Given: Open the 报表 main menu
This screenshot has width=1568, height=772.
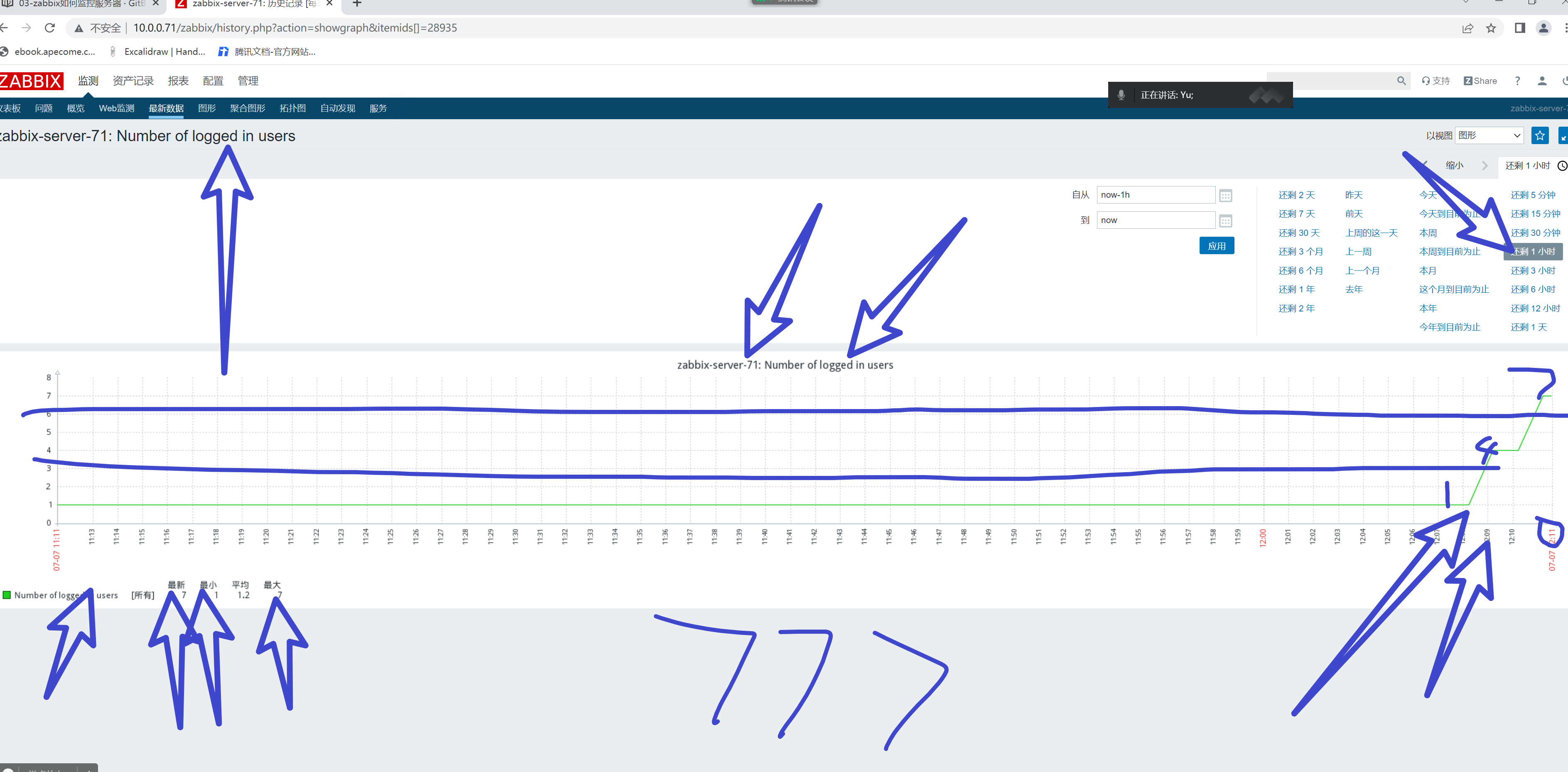Looking at the screenshot, I should [x=178, y=81].
